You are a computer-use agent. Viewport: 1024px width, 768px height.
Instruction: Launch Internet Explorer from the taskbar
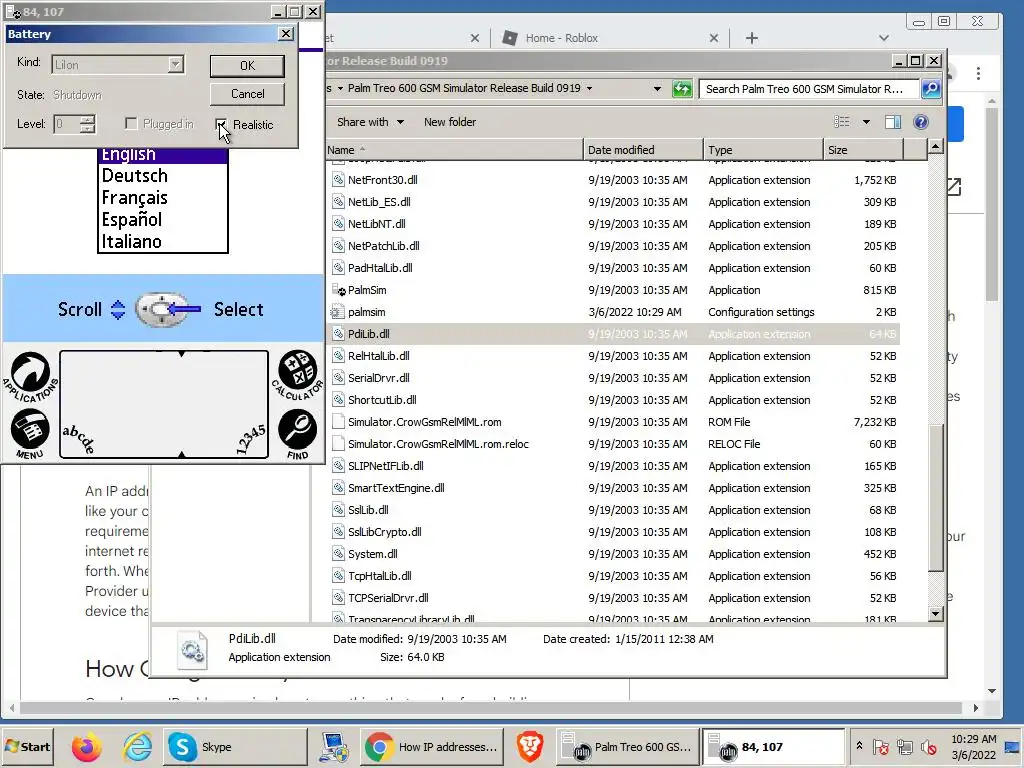click(137, 746)
